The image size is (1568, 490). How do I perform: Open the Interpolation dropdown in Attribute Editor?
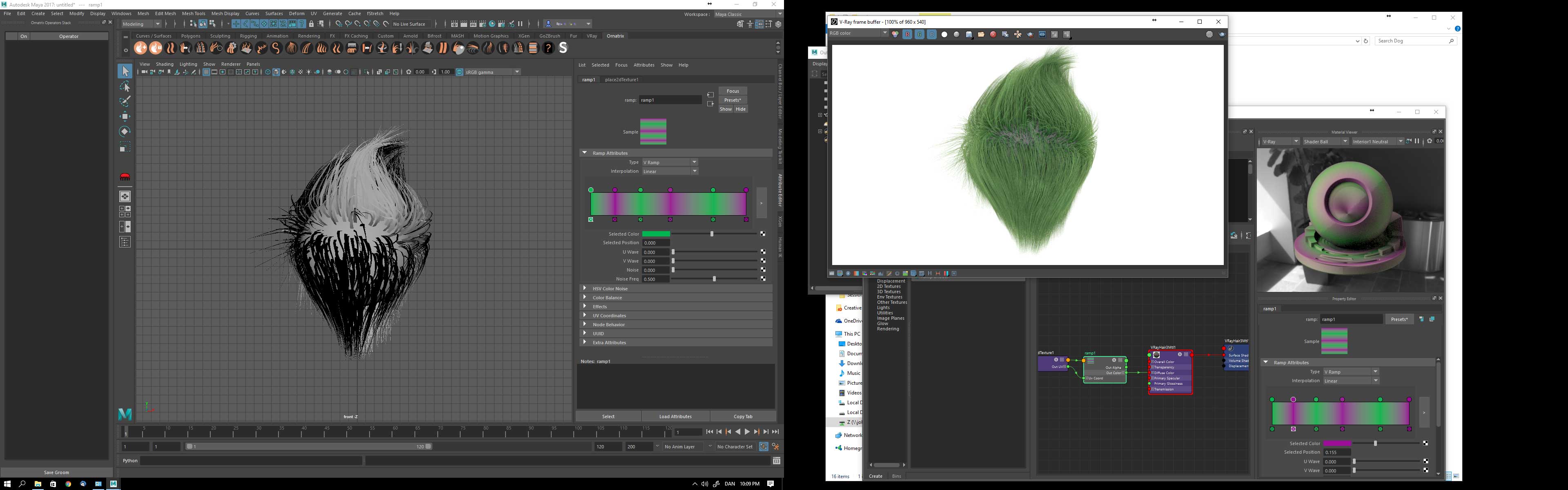[x=670, y=171]
